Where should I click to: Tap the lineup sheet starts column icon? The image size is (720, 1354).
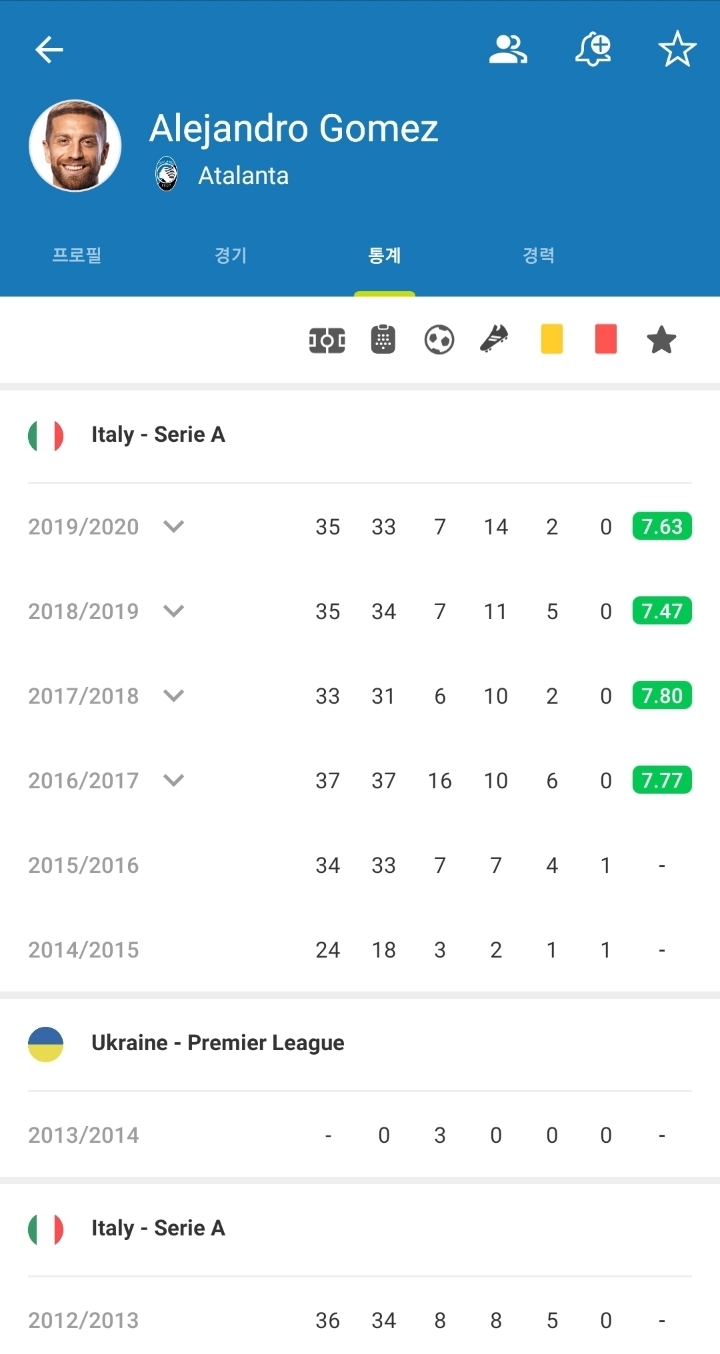click(x=383, y=340)
